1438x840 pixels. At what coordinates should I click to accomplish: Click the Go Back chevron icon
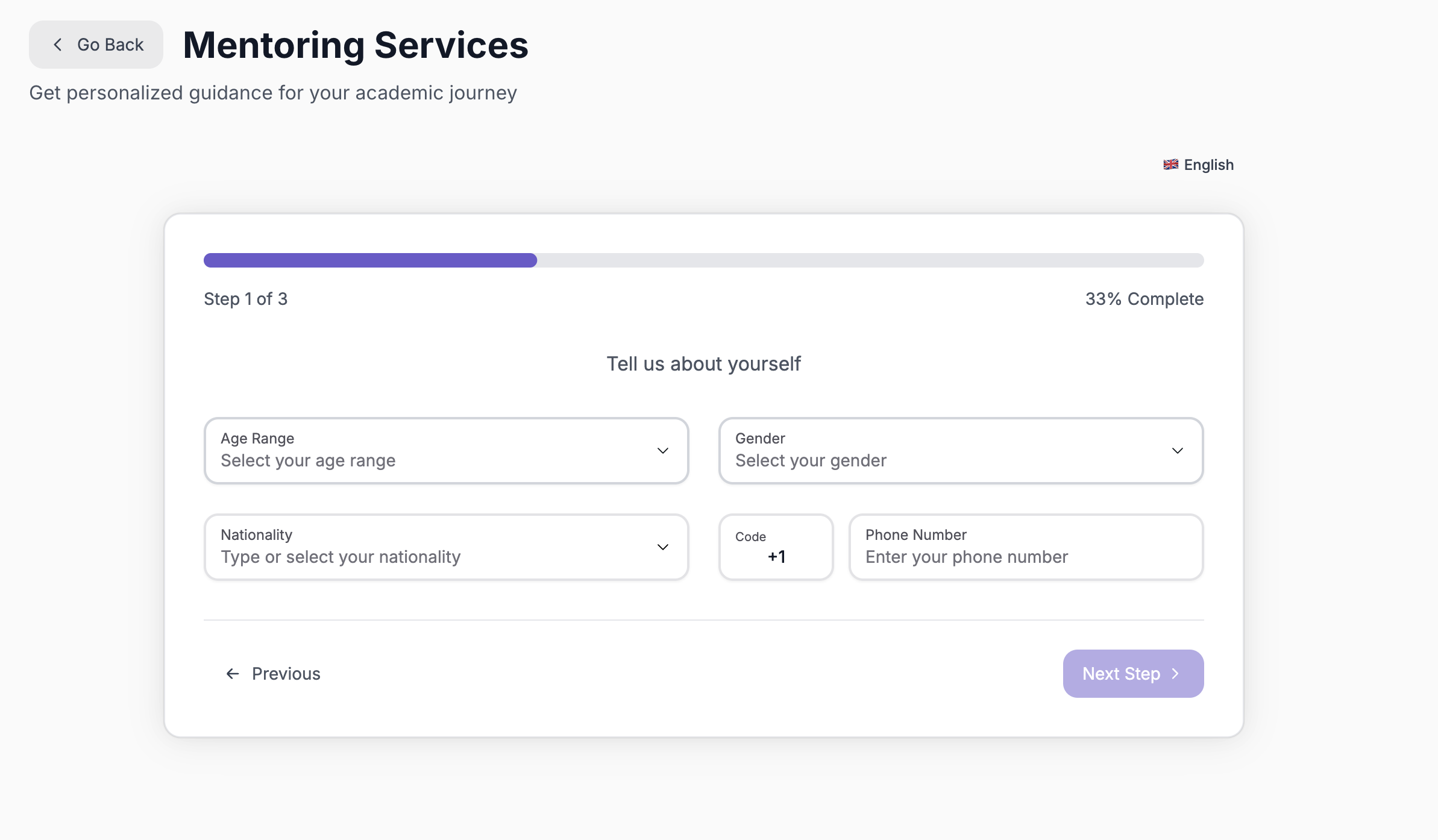point(58,45)
